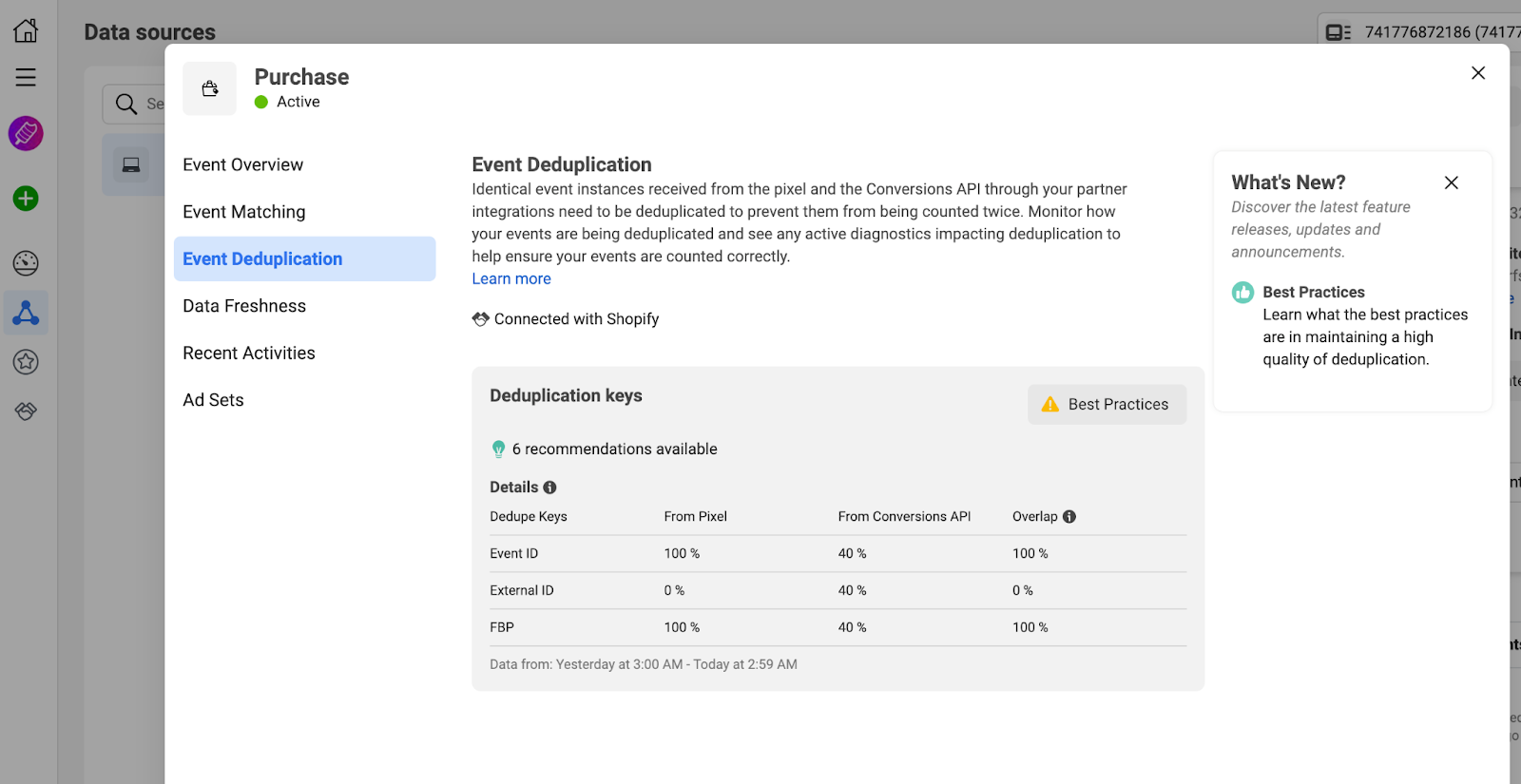Open account 741776872186 selector
This screenshot has height=784, width=1521.
click(x=1418, y=32)
